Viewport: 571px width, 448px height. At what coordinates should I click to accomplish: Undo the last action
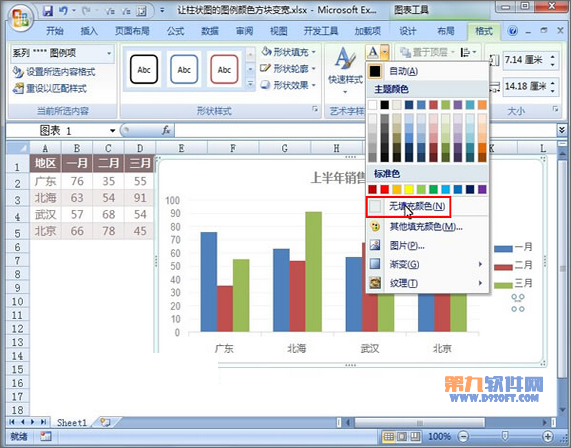63,11
